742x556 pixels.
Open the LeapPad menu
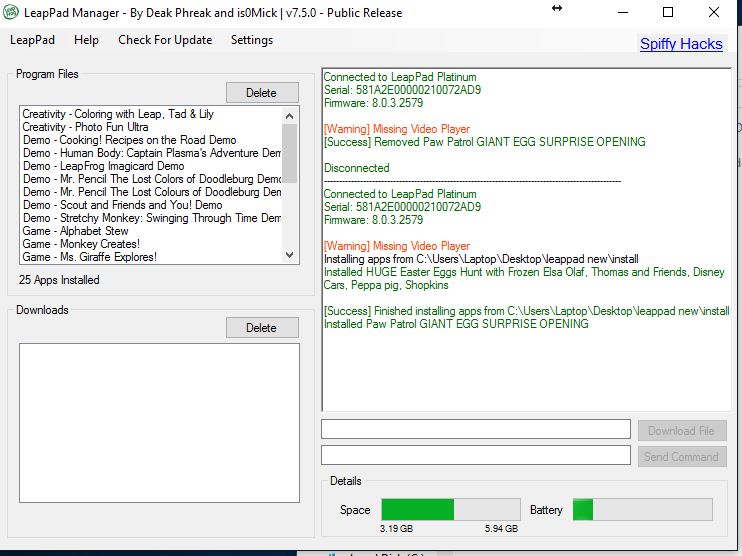[x=32, y=40]
